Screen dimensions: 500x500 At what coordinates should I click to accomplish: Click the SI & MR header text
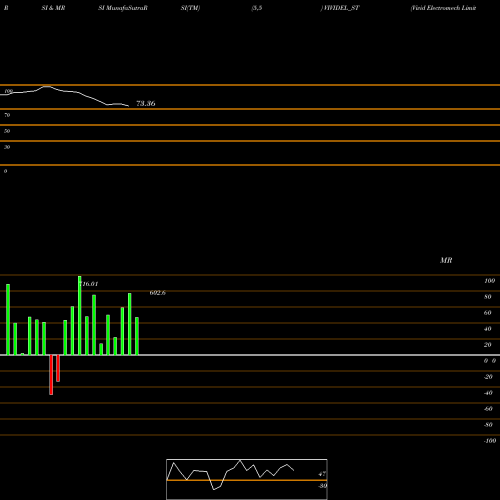pos(53,8)
